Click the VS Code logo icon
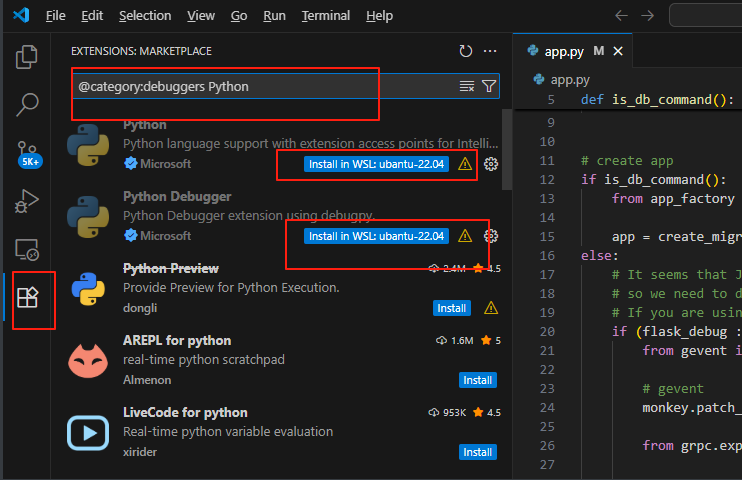This screenshot has height=480, width=742. point(21,15)
